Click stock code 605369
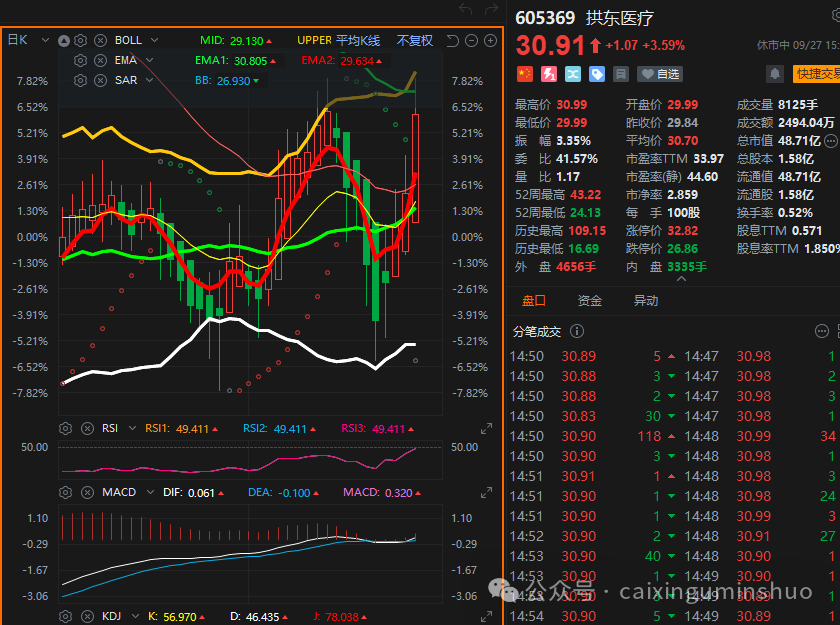 pyautogui.click(x=545, y=18)
